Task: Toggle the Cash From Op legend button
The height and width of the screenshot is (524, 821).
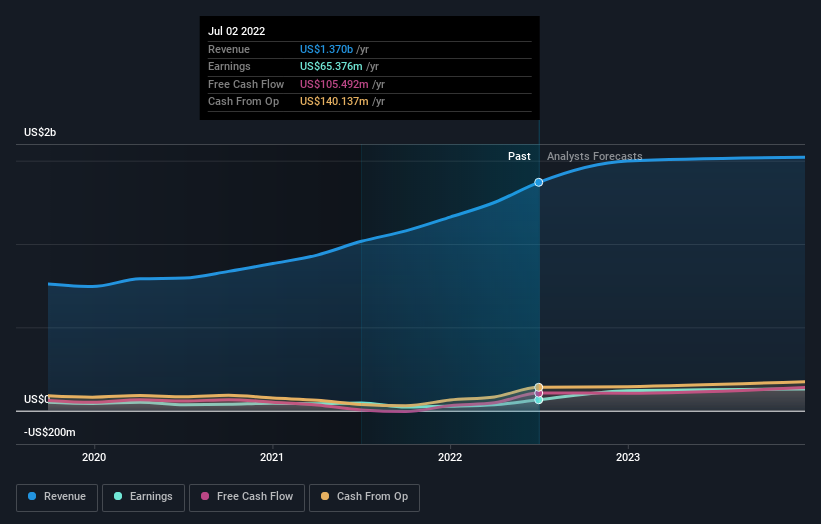Action: (x=364, y=497)
